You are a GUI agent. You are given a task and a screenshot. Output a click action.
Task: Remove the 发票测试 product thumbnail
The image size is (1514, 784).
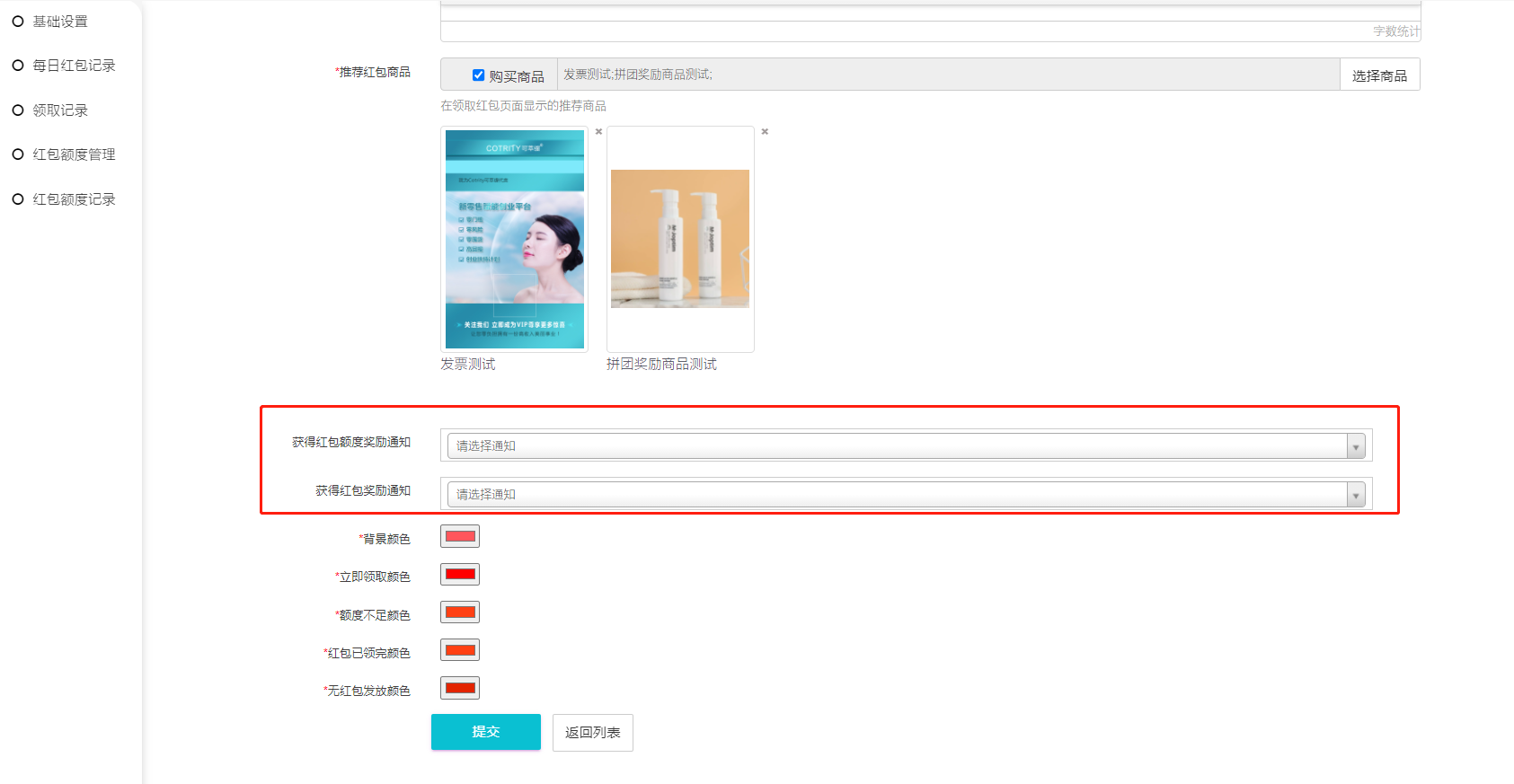pyautogui.click(x=598, y=132)
